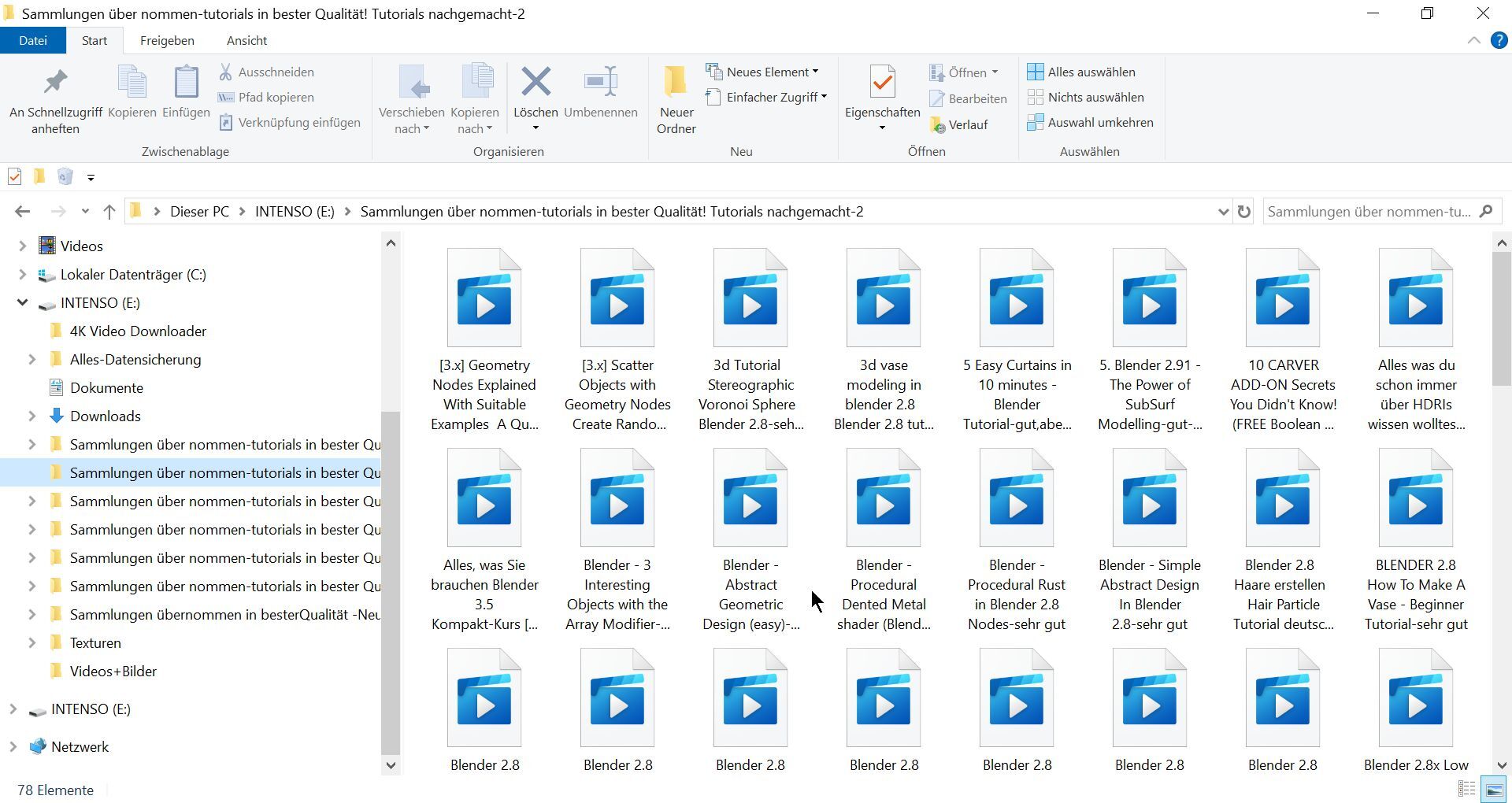Viewport: 1512px width, 803px height.
Task: Pin to Quick Access (An Schnellzugriff anheften)
Action: [55, 99]
